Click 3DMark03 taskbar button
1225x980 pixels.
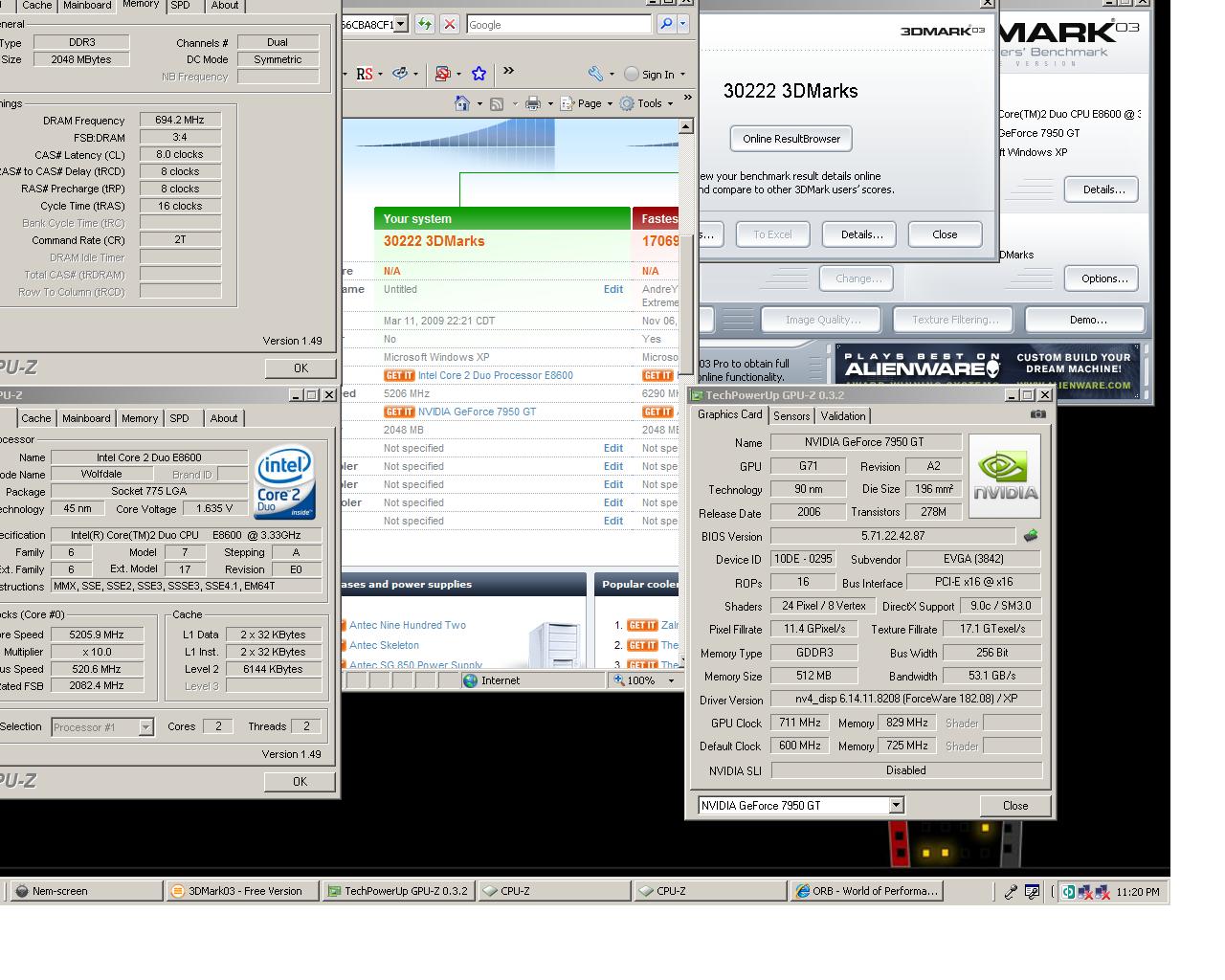pos(243,891)
